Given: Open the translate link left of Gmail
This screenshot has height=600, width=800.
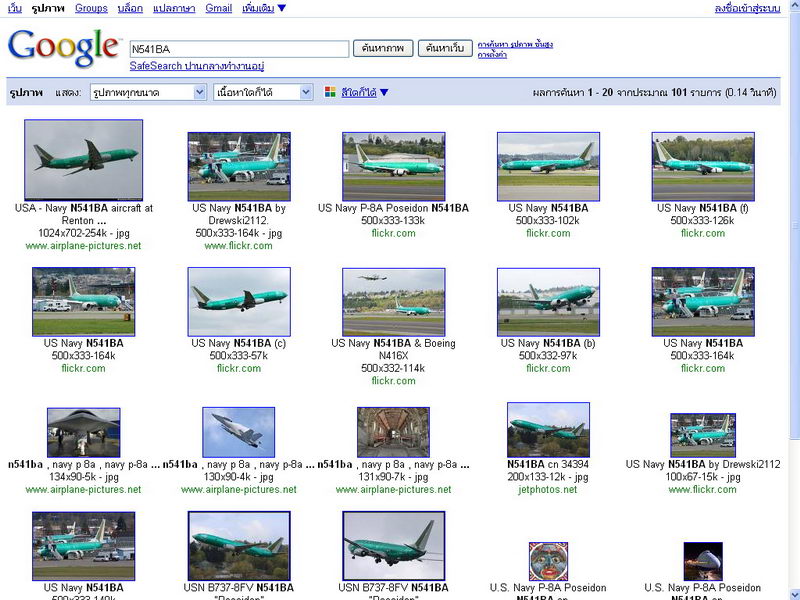Looking at the screenshot, I should tap(174, 8).
